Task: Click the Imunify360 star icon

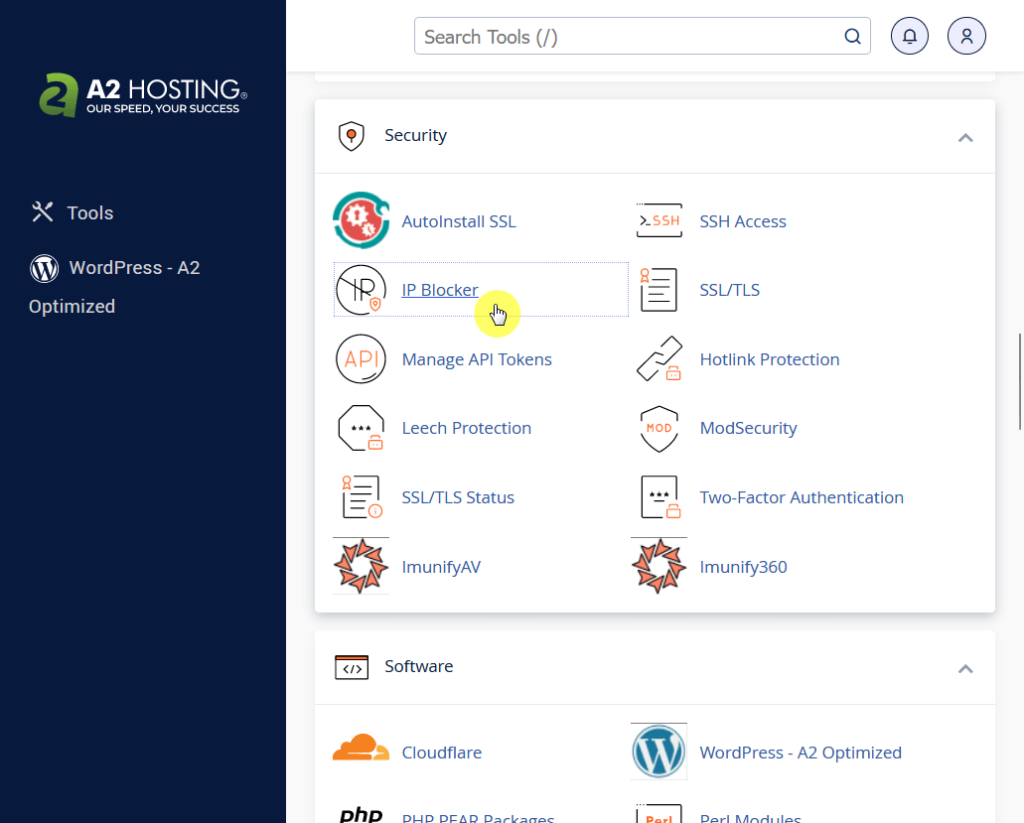Action: pos(659,566)
